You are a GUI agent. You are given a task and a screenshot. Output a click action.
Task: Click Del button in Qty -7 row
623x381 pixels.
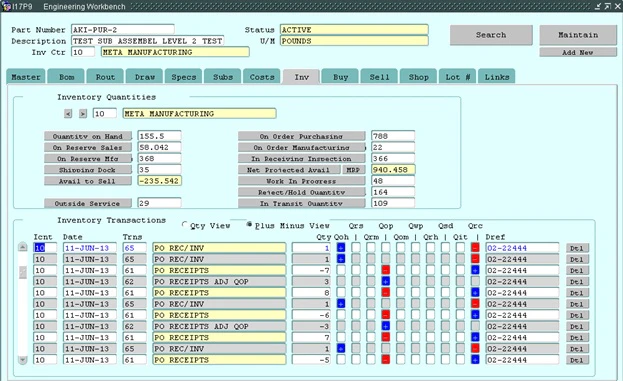coord(577,270)
